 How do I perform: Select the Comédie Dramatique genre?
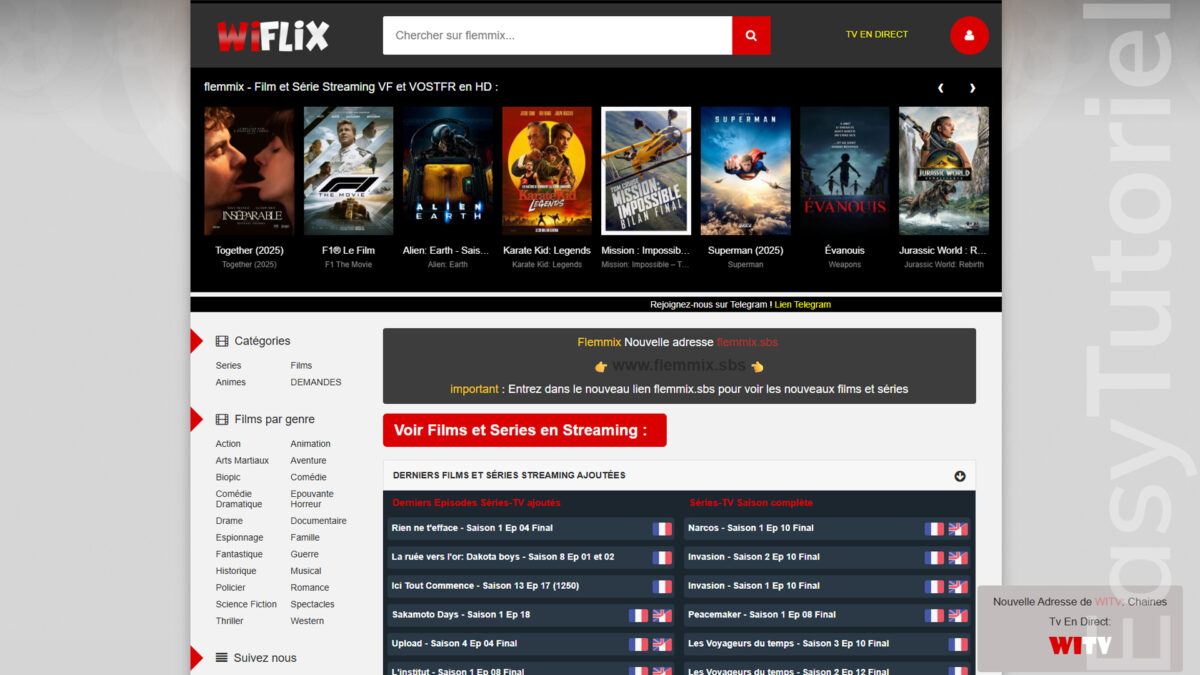coord(239,499)
